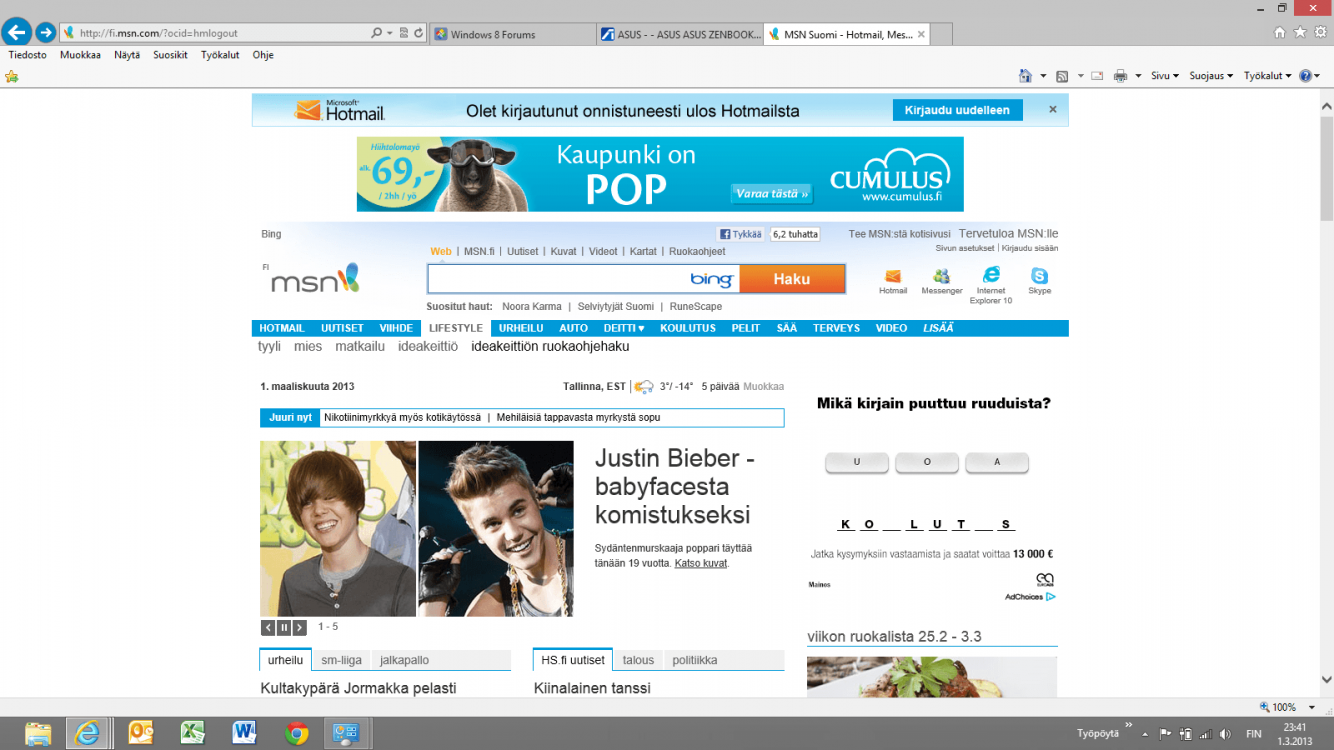Open Google Chrome from the taskbar
Viewport: 1334px width, 750px height.
coord(296,733)
